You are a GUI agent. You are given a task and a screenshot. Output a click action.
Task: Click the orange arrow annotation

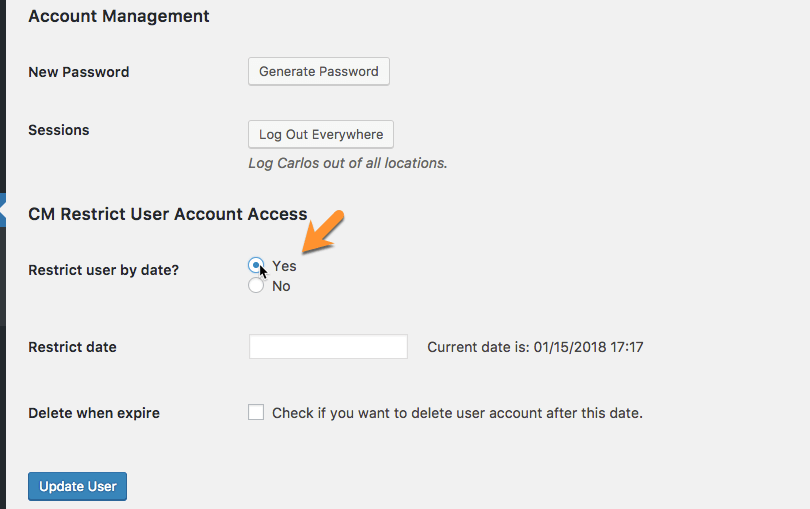tap(323, 232)
